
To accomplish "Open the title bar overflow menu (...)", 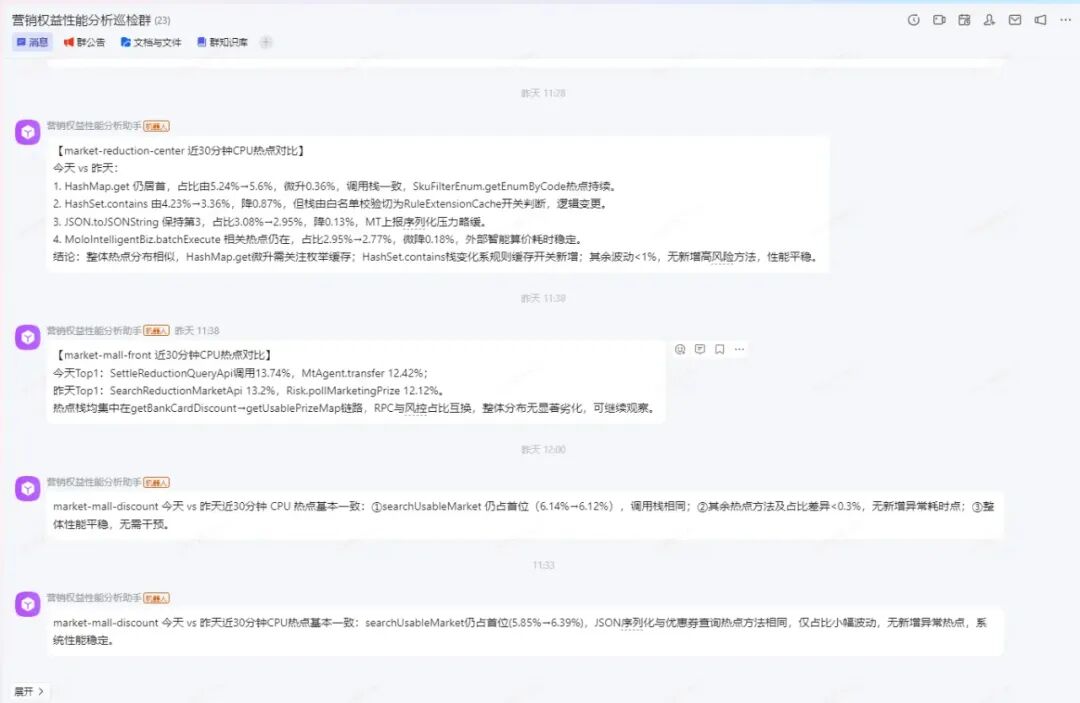I will click(1065, 19).
